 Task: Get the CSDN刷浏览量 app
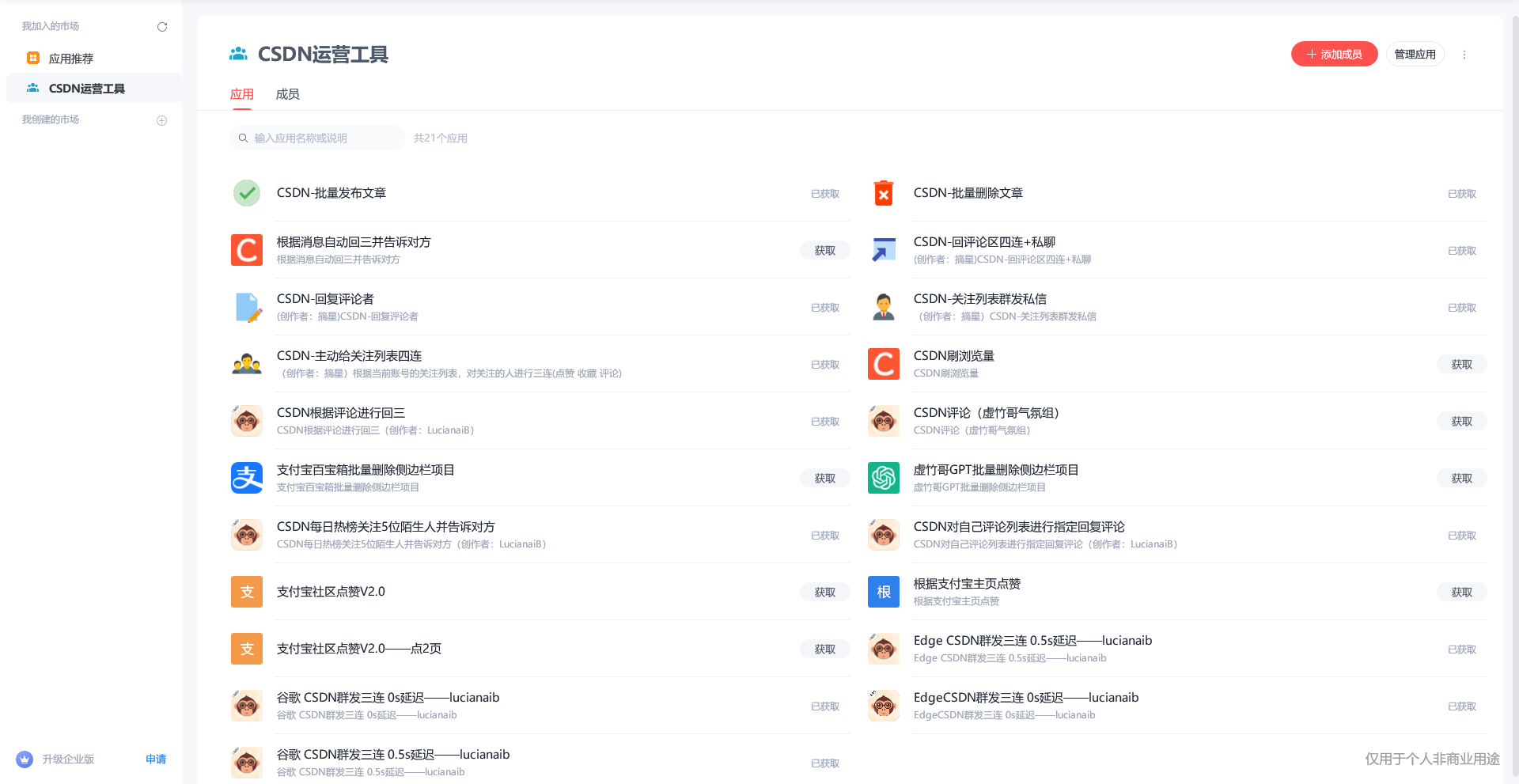[1462, 364]
